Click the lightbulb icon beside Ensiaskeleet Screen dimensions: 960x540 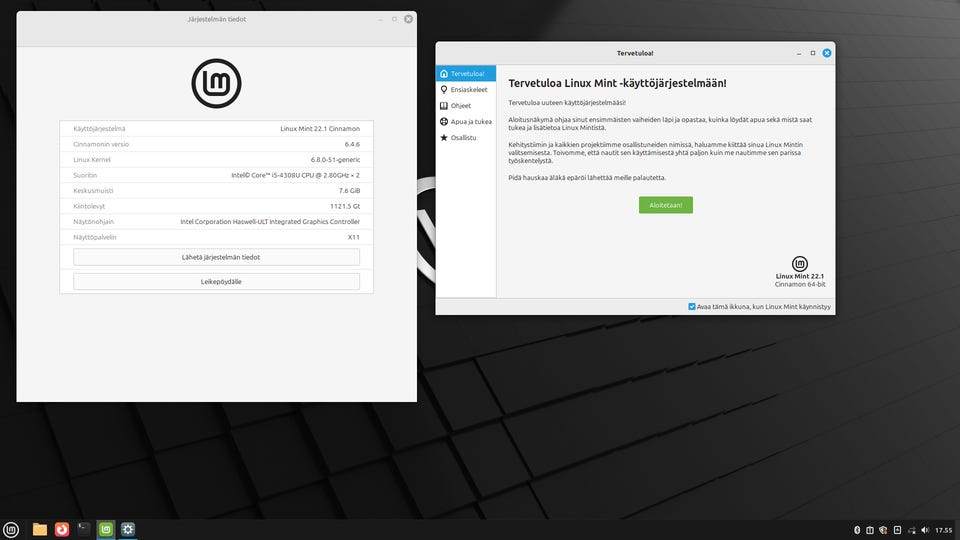[444, 89]
